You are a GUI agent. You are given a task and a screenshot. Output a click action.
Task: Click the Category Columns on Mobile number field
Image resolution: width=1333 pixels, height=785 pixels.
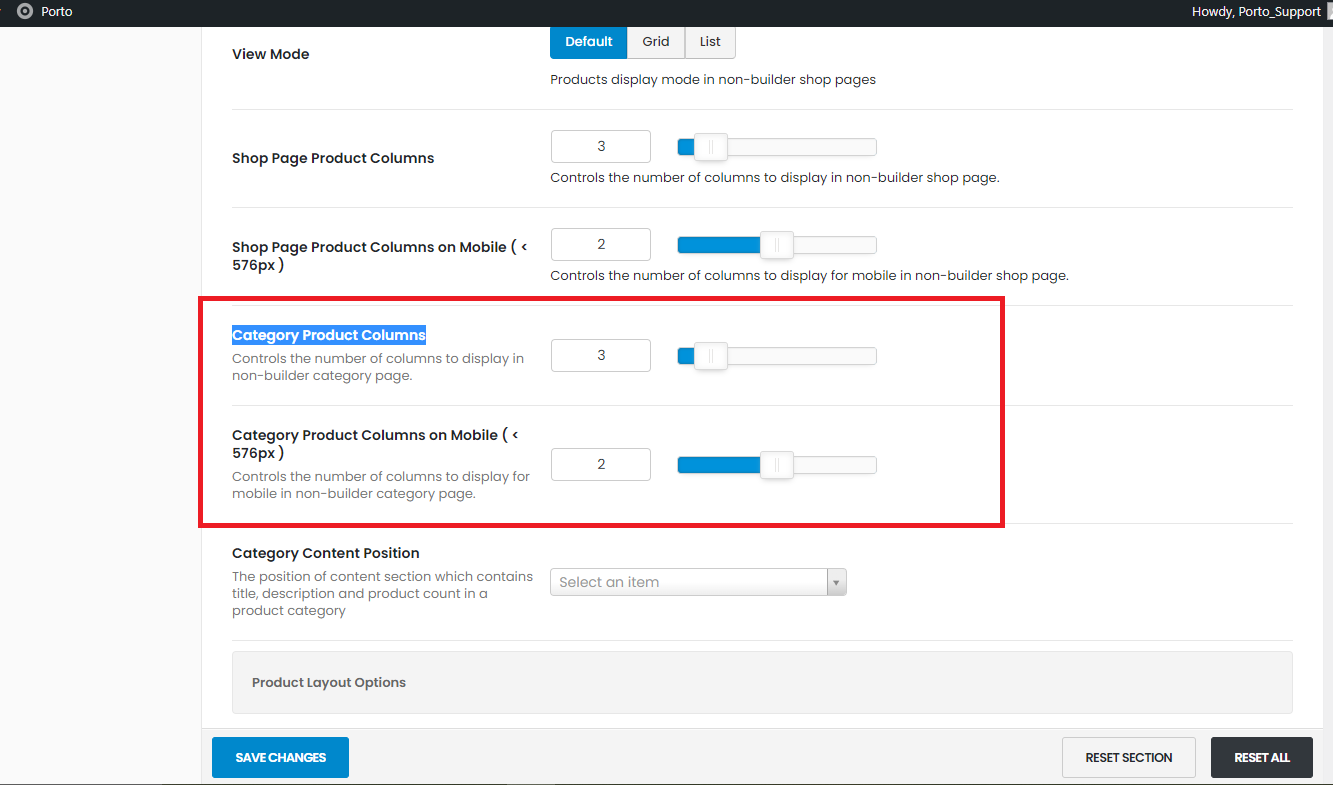601,464
